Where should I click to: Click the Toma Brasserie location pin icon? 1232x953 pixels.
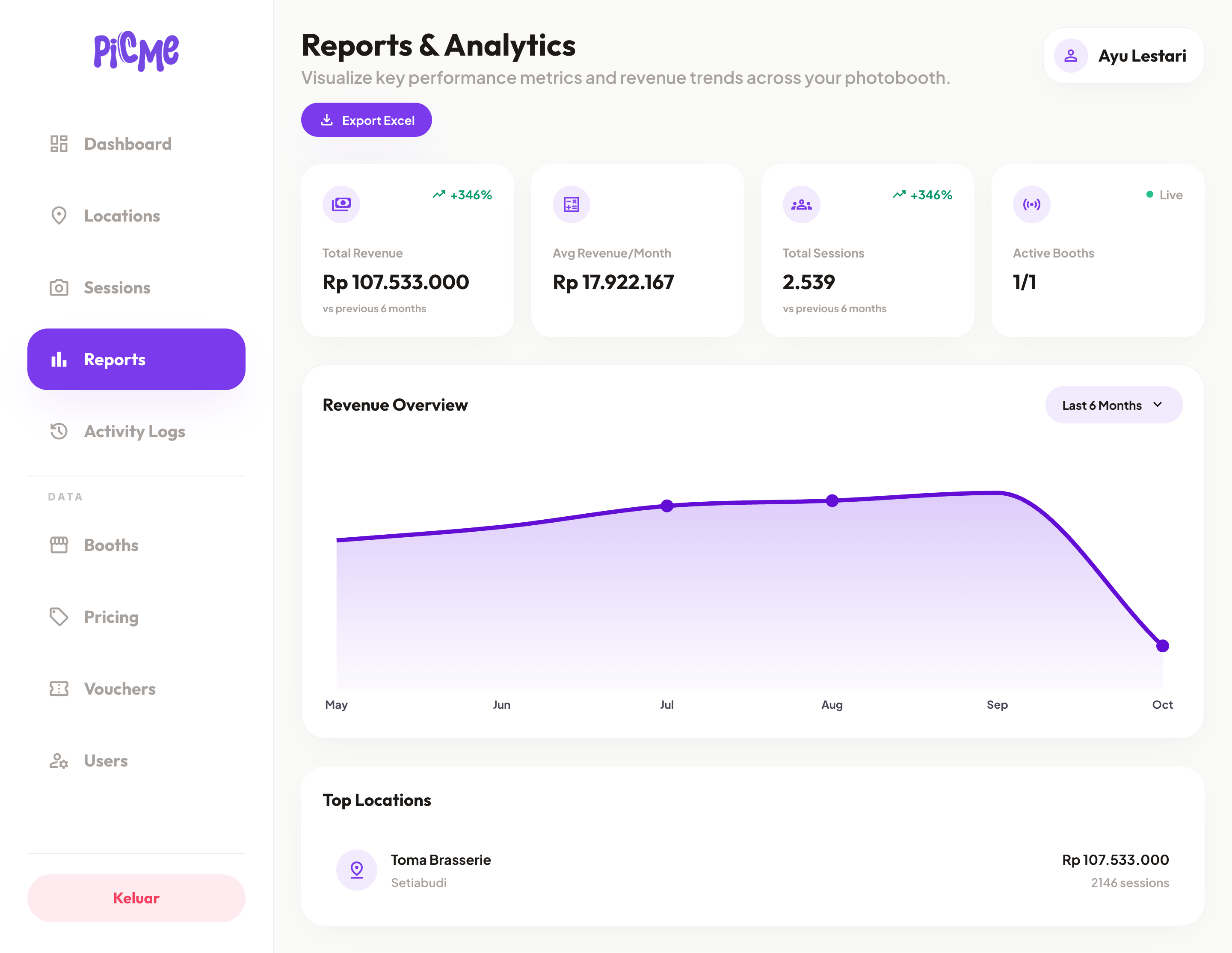(356, 870)
